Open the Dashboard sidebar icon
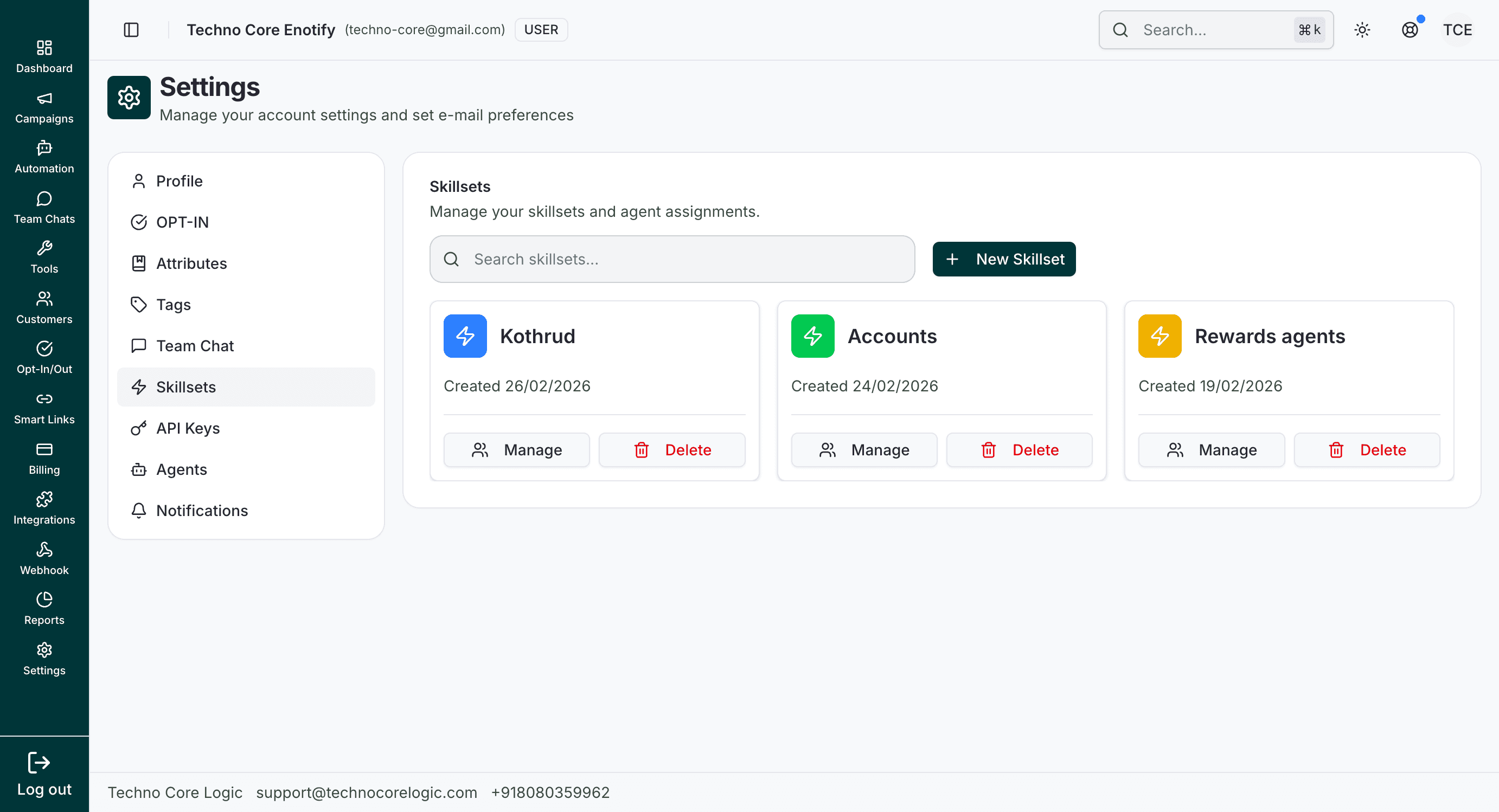The height and width of the screenshot is (812, 1499). point(44,48)
